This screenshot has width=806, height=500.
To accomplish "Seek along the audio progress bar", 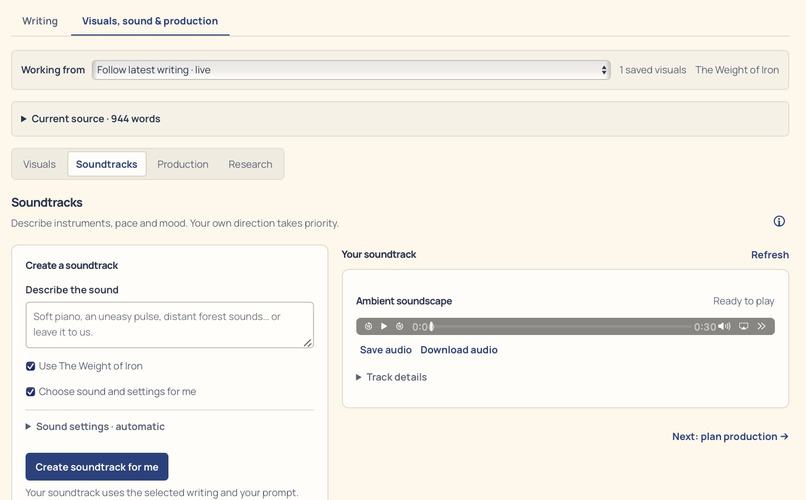I will (562, 326).
